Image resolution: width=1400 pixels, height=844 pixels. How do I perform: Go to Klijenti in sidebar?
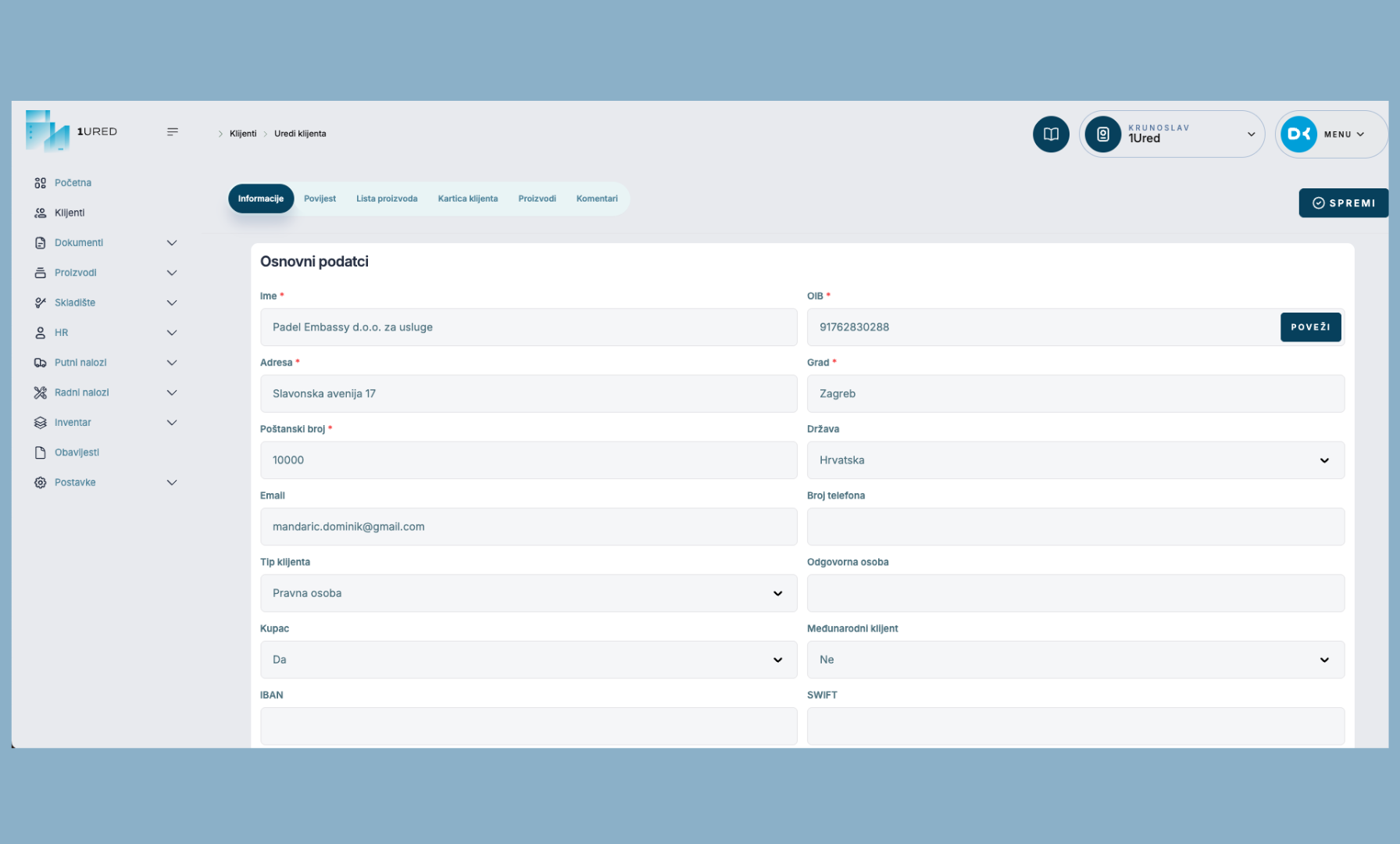click(70, 213)
